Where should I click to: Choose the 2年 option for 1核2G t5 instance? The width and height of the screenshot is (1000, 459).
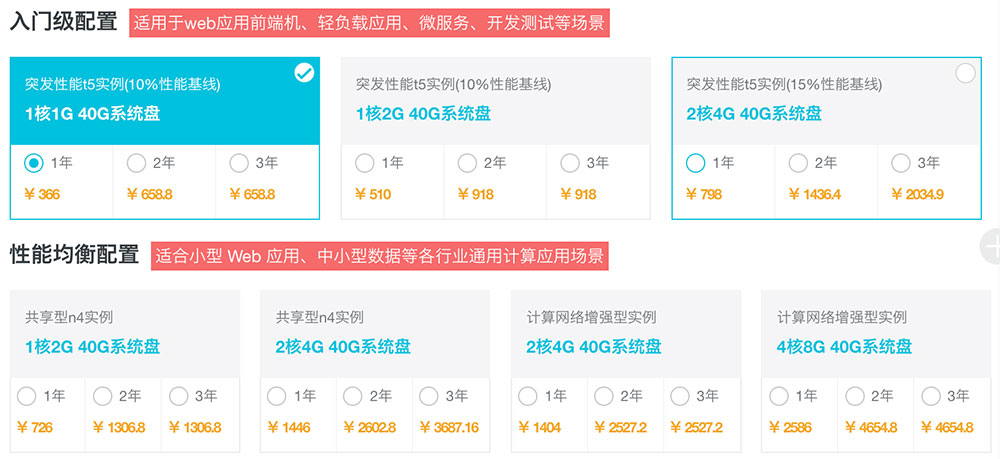point(467,163)
